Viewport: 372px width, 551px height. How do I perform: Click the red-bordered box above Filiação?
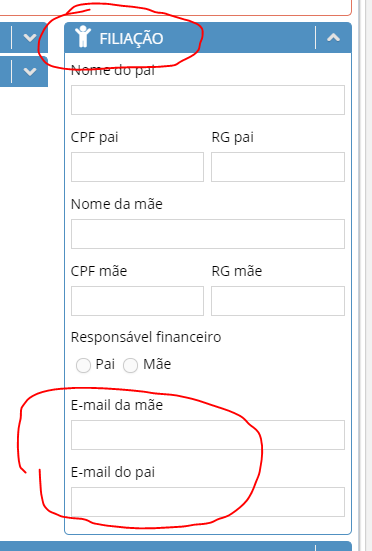tap(176, 8)
